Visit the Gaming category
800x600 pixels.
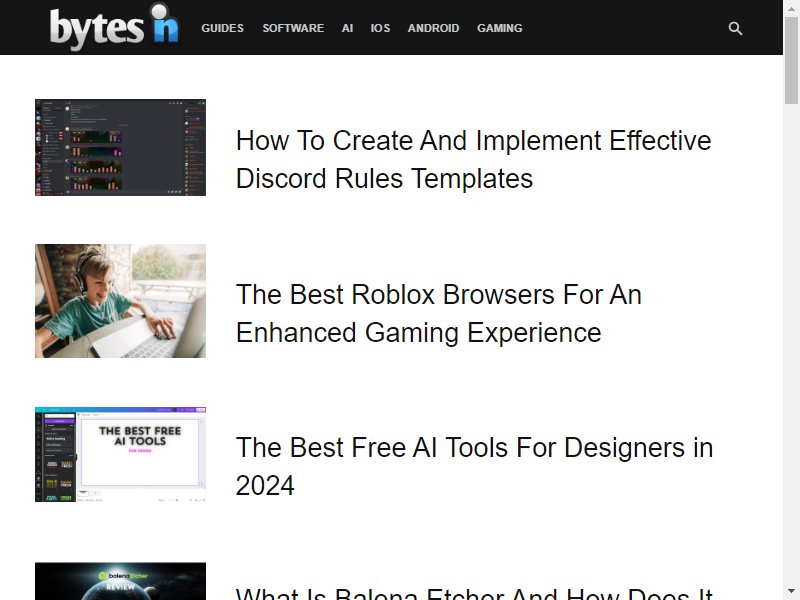point(500,28)
